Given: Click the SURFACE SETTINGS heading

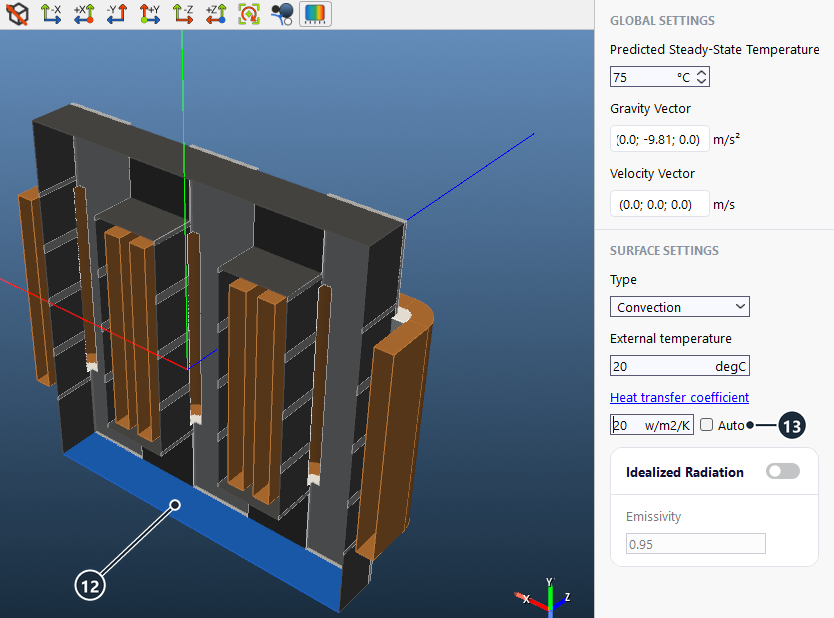Looking at the screenshot, I should [x=664, y=250].
